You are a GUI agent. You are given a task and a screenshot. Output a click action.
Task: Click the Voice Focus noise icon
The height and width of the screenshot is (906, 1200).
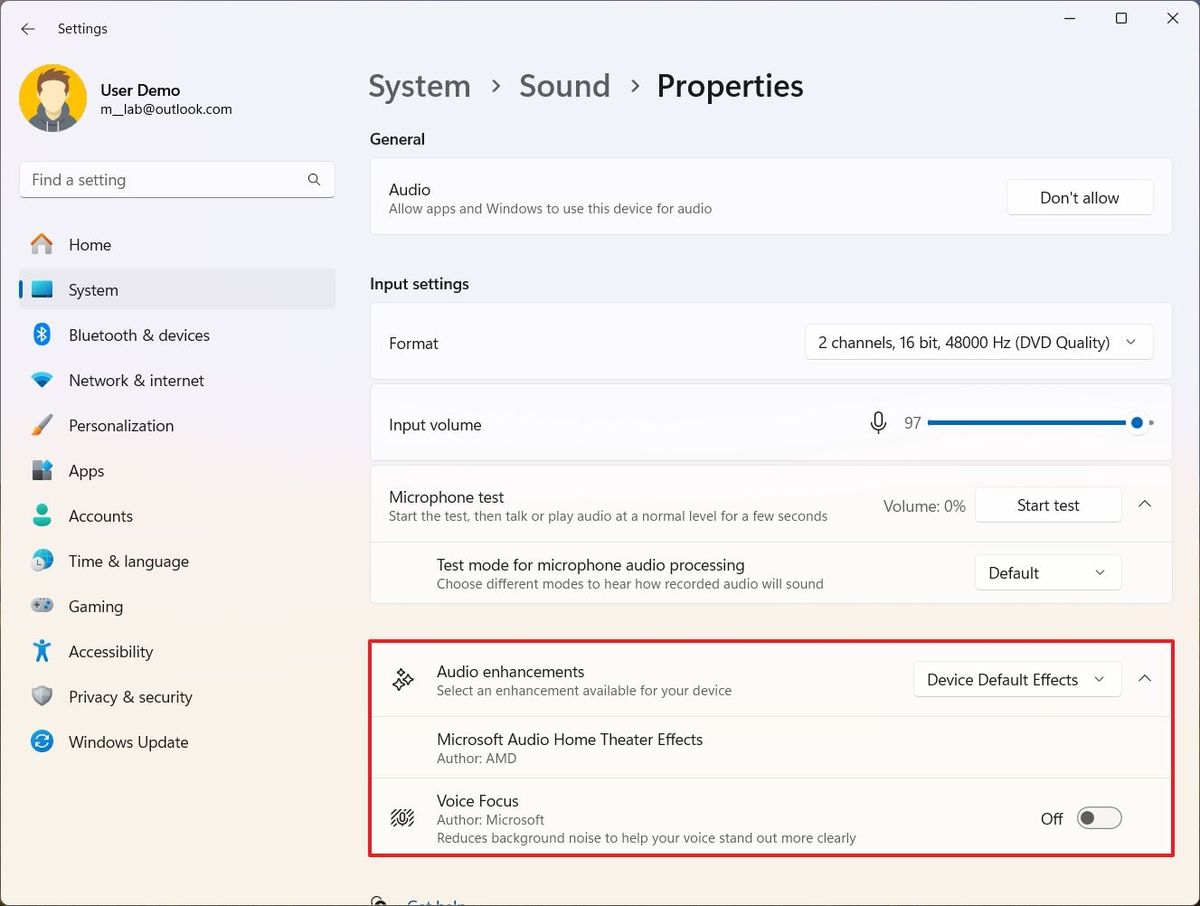click(402, 817)
